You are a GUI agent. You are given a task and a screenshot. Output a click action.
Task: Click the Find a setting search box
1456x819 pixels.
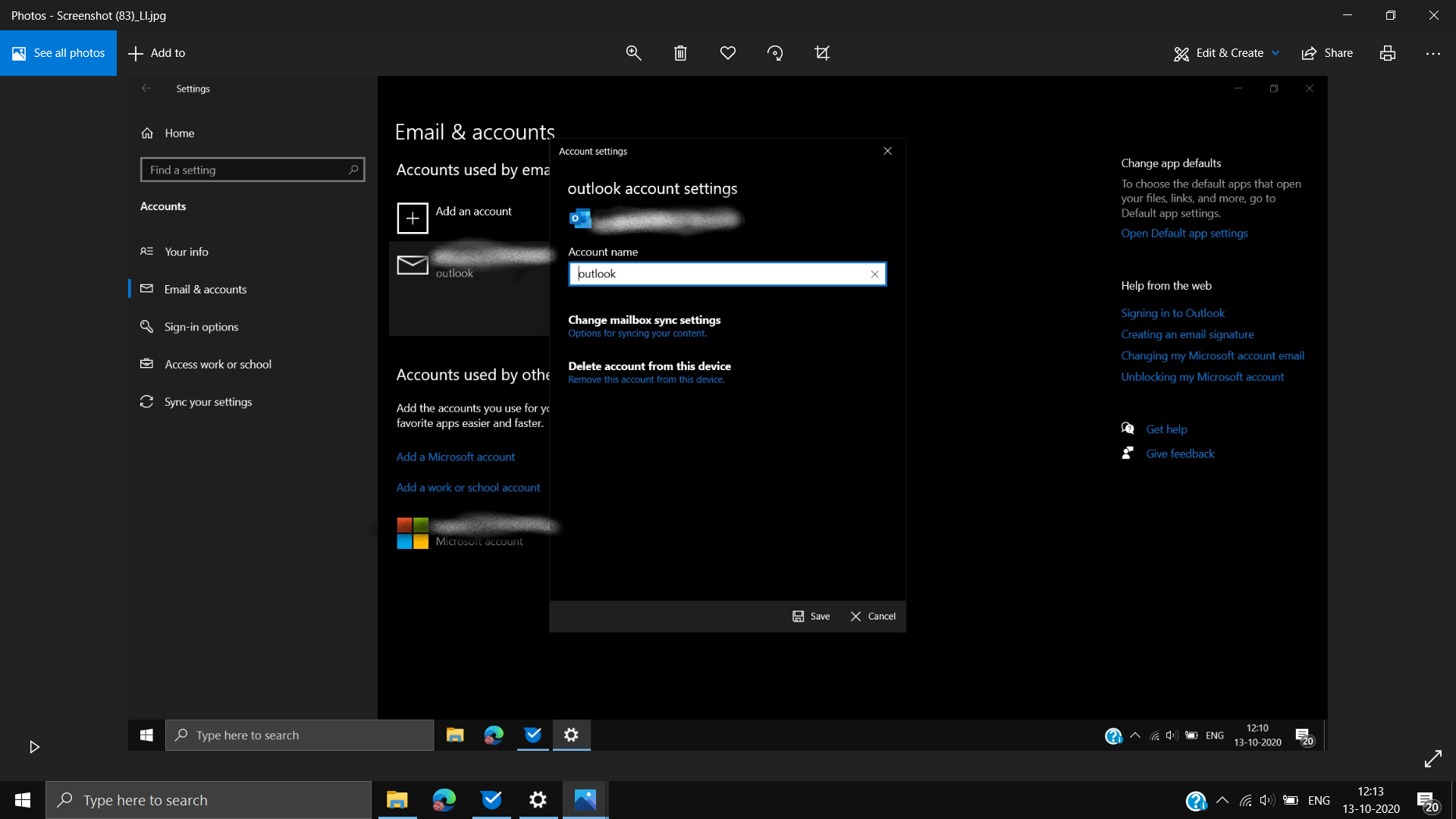click(x=253, y=170)
